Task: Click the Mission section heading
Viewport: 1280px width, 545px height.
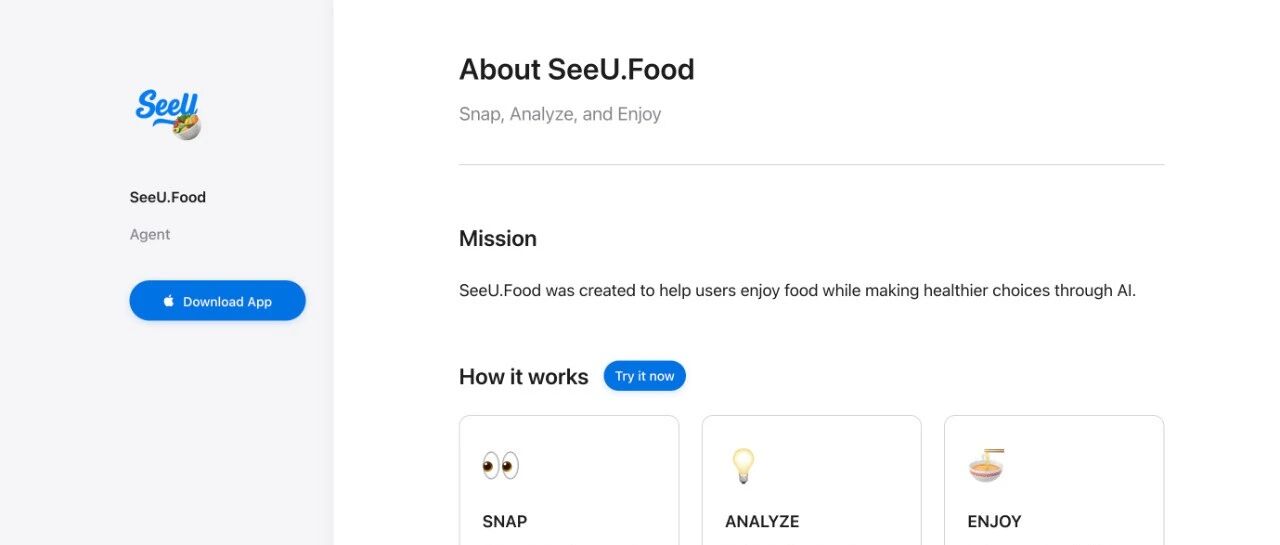Action: 498,238
